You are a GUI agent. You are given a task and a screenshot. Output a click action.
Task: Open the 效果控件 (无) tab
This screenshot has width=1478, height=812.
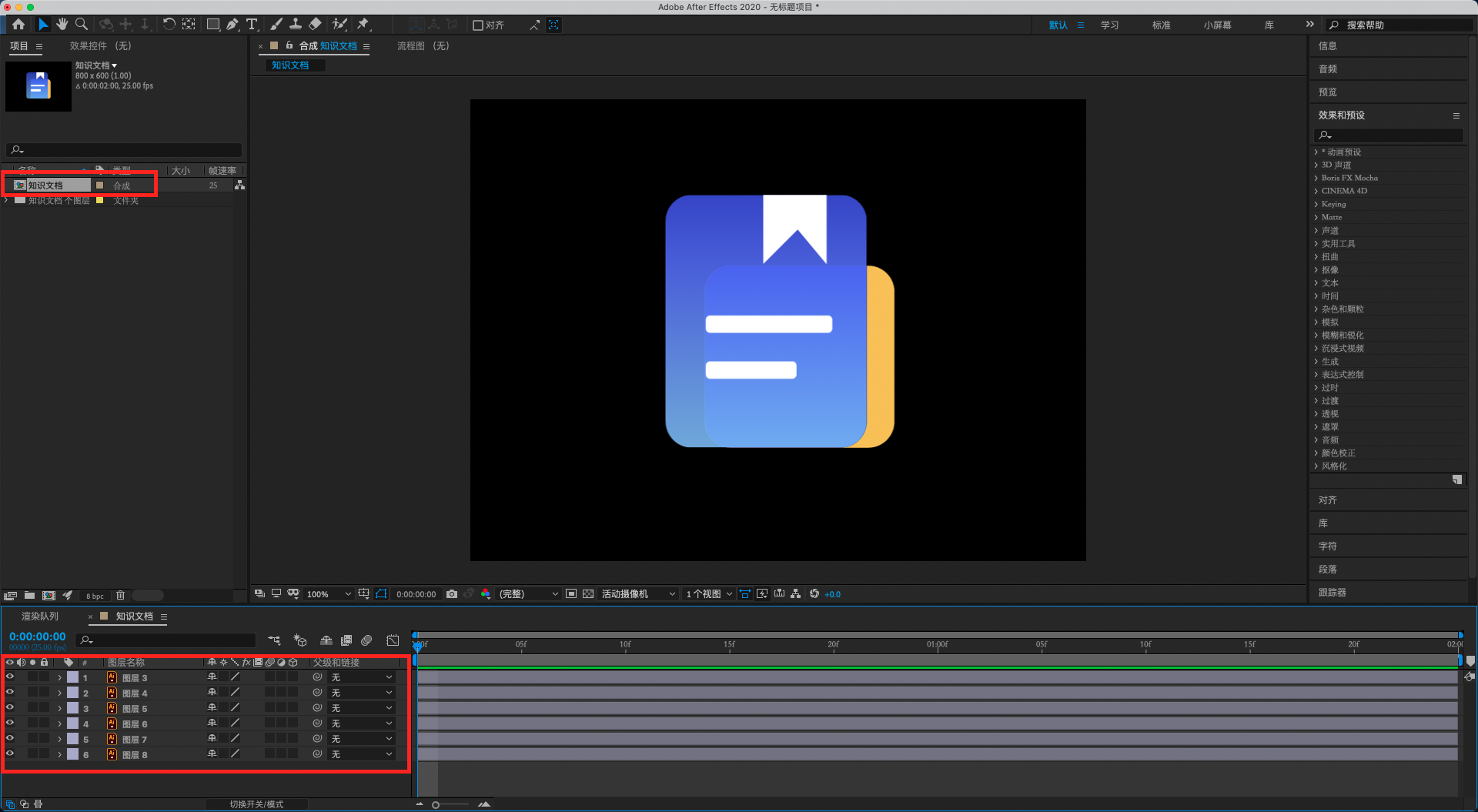pos(101,46)
